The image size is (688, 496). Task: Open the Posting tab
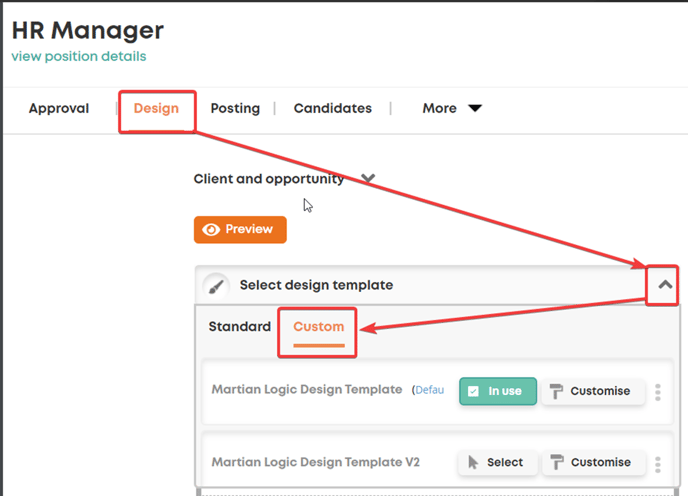(235, 108)
